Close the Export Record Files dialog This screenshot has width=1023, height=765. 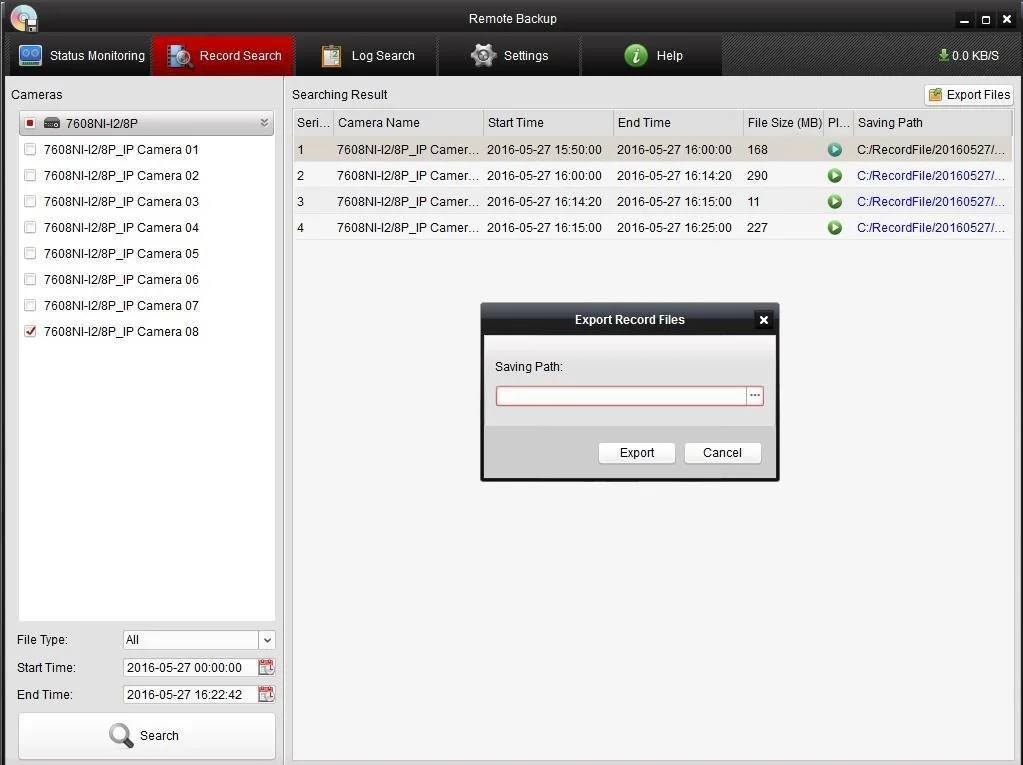pyautogui.click(x=763, y=320)
